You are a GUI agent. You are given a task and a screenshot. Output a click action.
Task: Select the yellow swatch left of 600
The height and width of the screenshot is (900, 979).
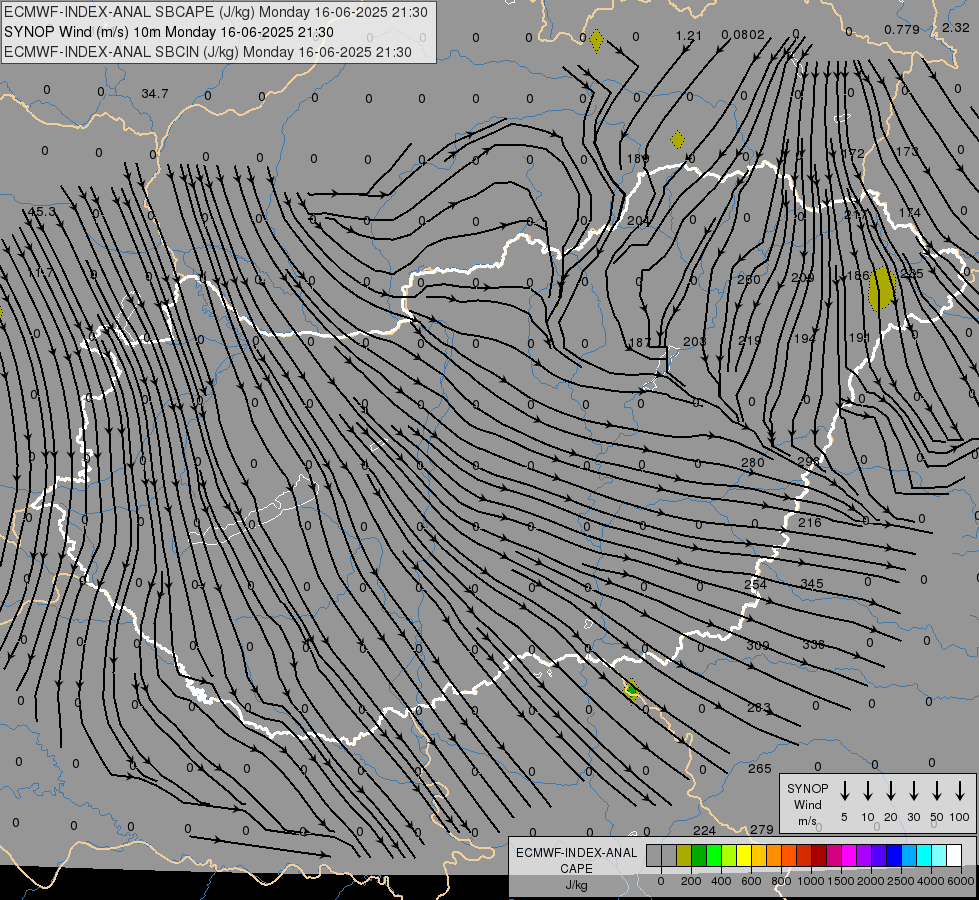[x=744, y=856]
